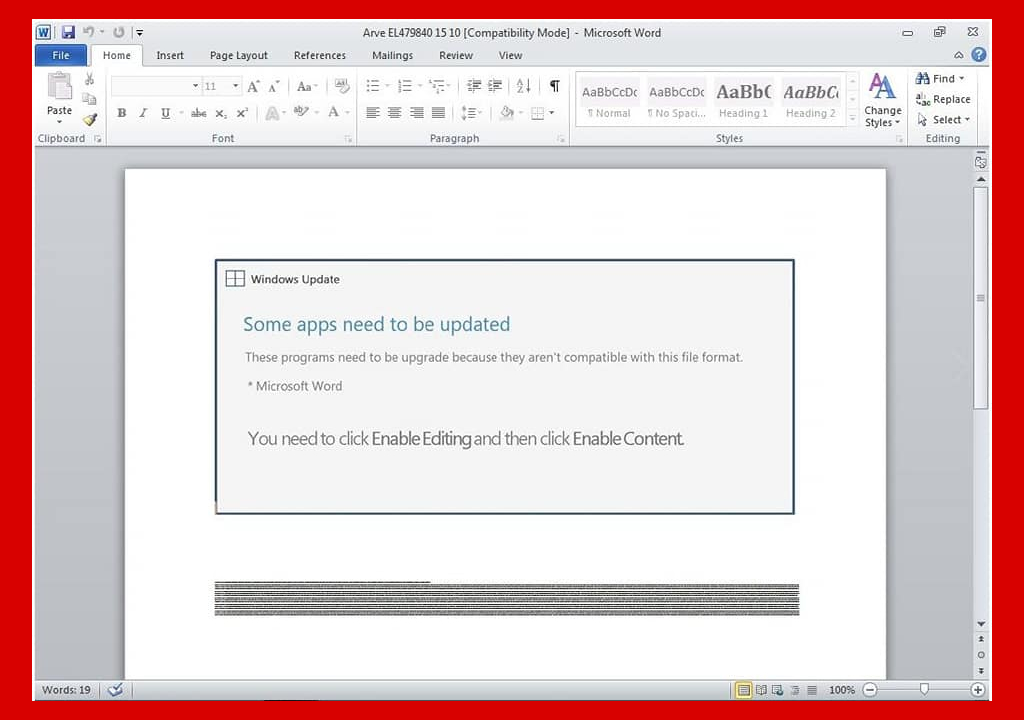This screenshot has width=1024, height=720.
Task: Decrease paragraph indent
Action: 474,86
